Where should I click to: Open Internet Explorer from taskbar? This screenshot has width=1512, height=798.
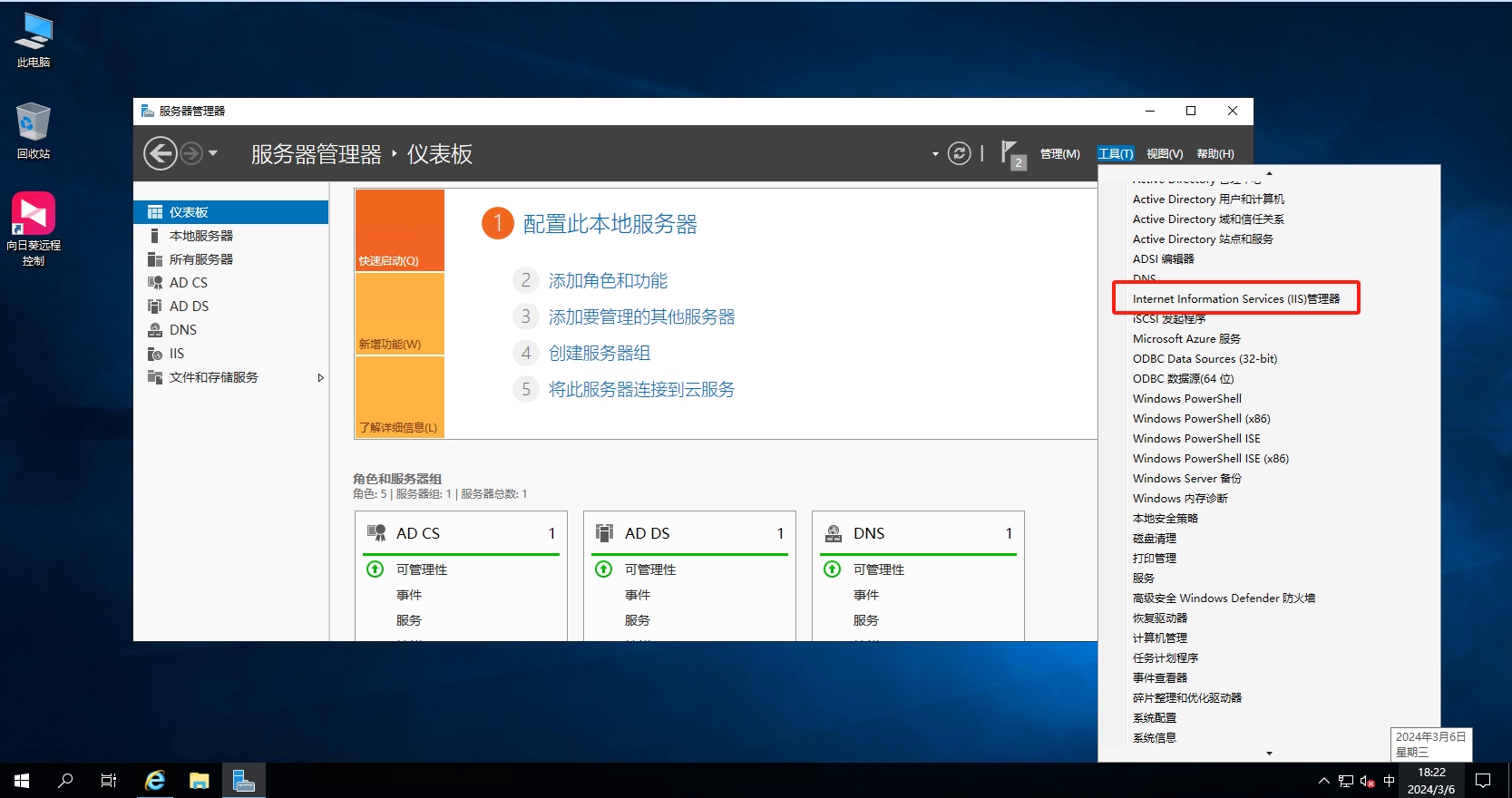pos(155,780)
